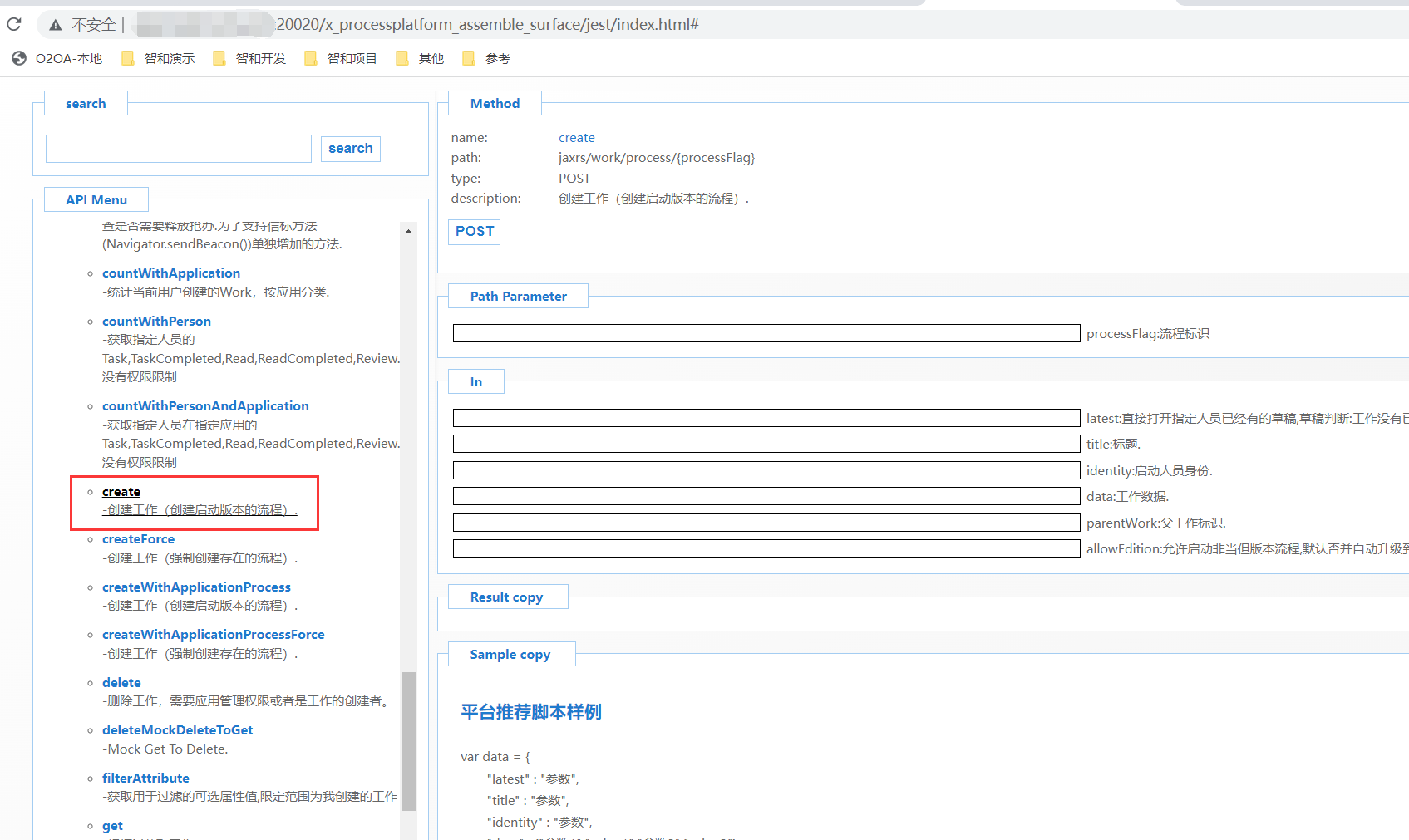Screen dimensions: 1409x840
Task: Open the 智和演示 bookmark folder
Action: (158, 58)
